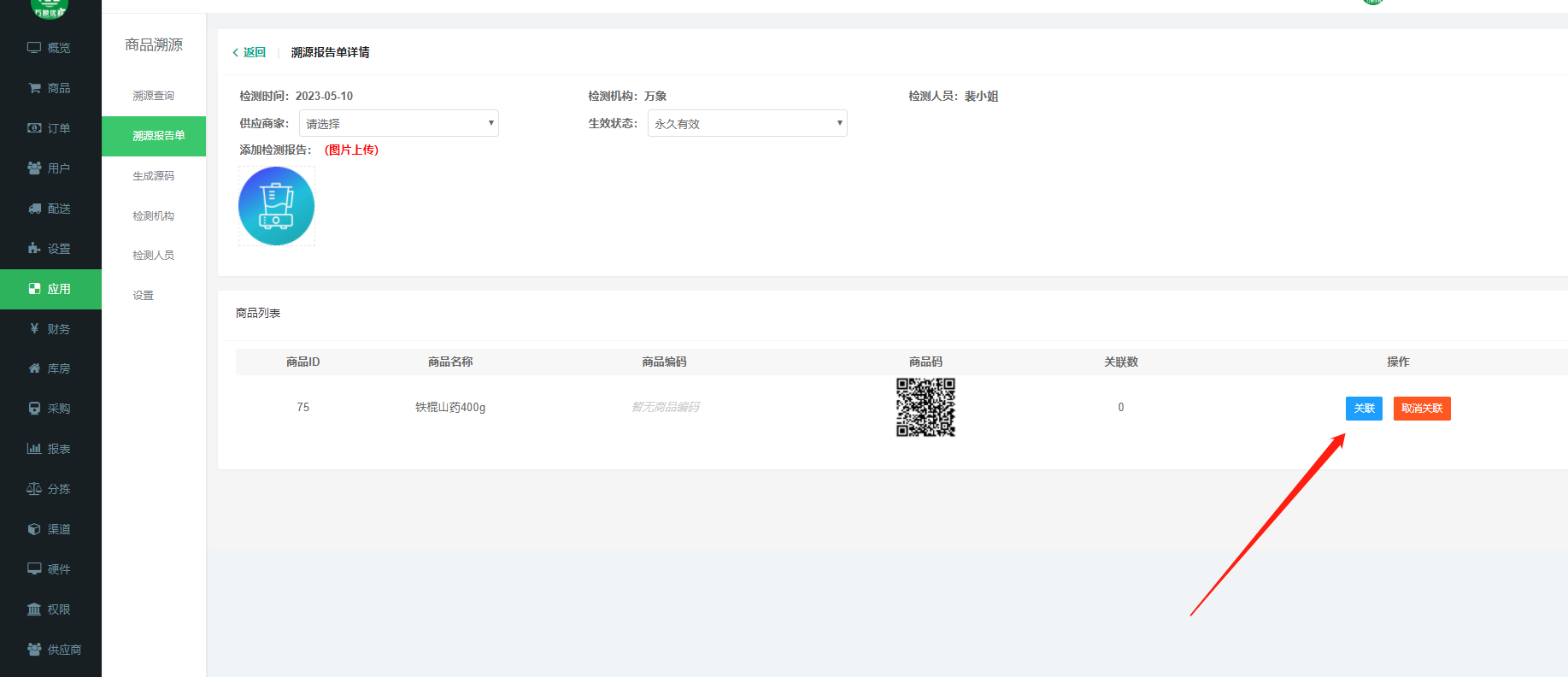Viewport: 1568px width, 677px height.
Task: Click the yen icon for 财务
Action: 34,328
